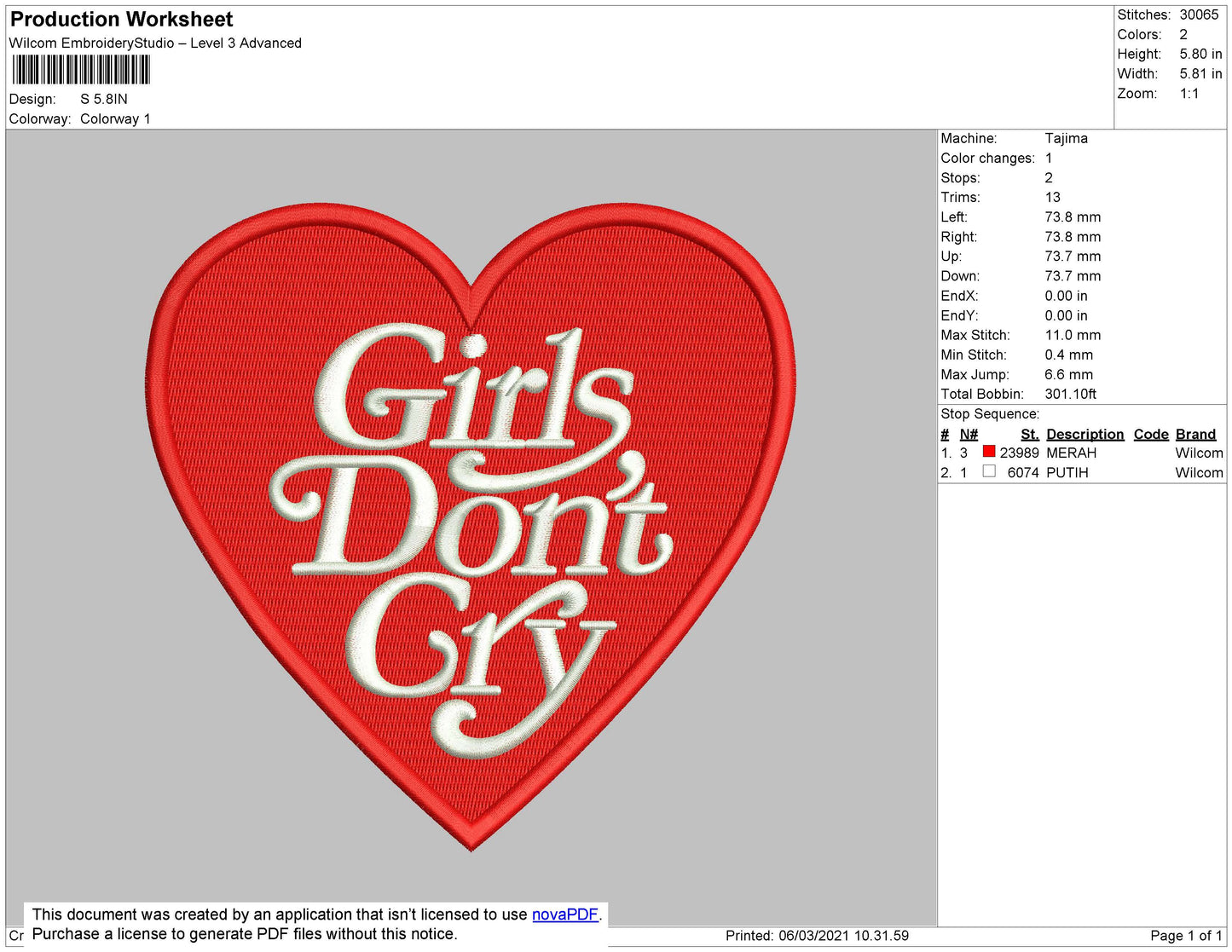Click the white PUTIH color swatch
Screen dimensions: 1232x952
tap(989, 471)
